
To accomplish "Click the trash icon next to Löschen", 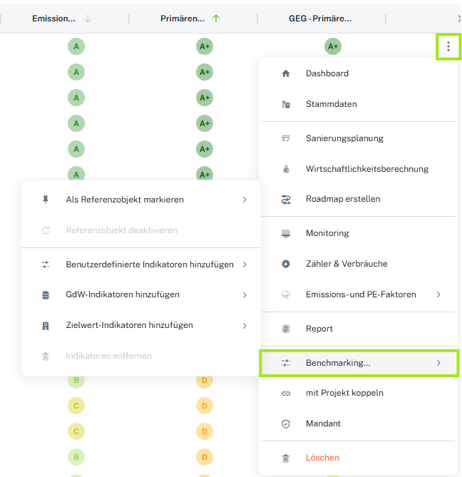I will [x=286, y=458].
